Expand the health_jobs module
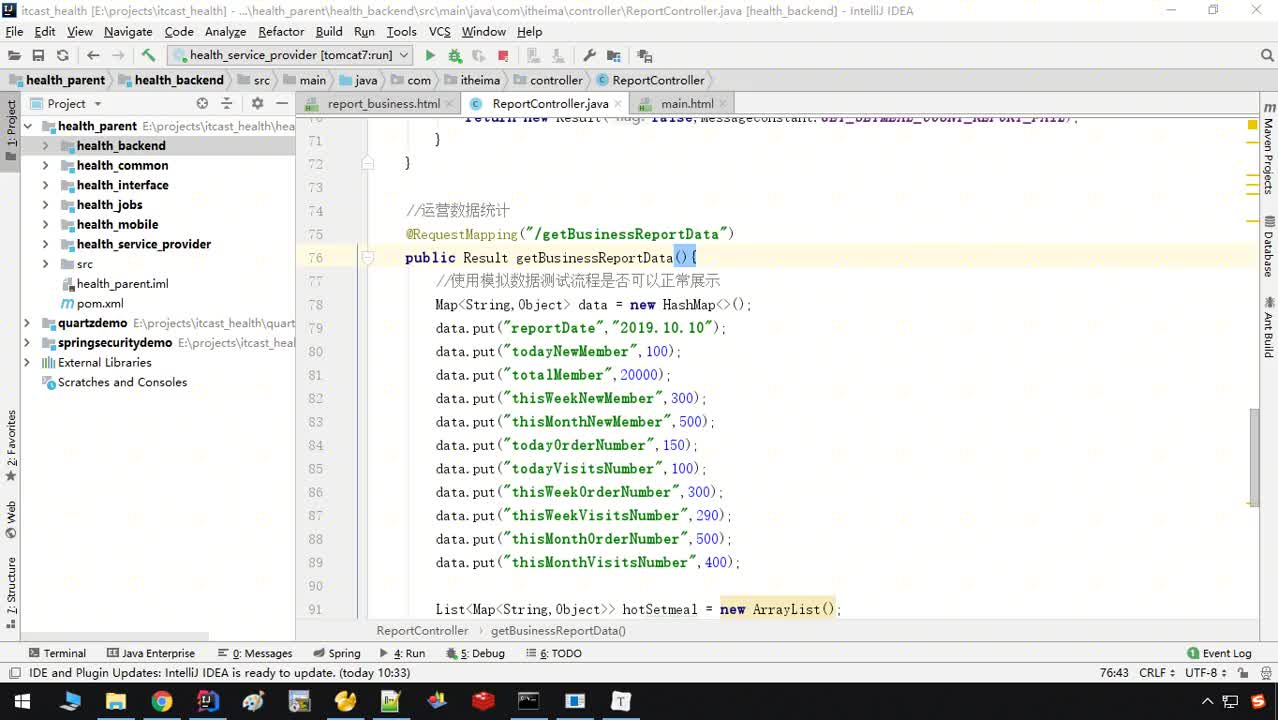This screenshot has height=720, width=1278. (x=45, y=205)
